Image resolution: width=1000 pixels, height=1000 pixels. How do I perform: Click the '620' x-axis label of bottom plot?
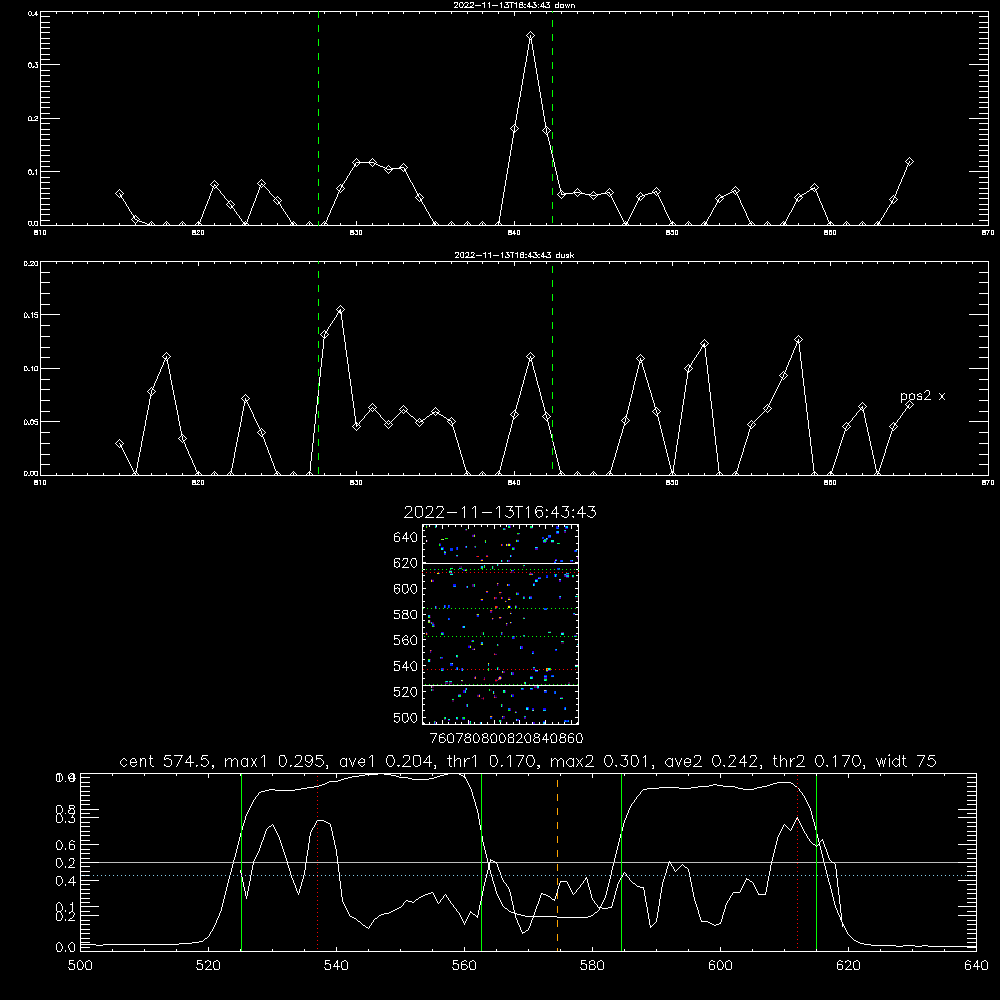(848, 966)
